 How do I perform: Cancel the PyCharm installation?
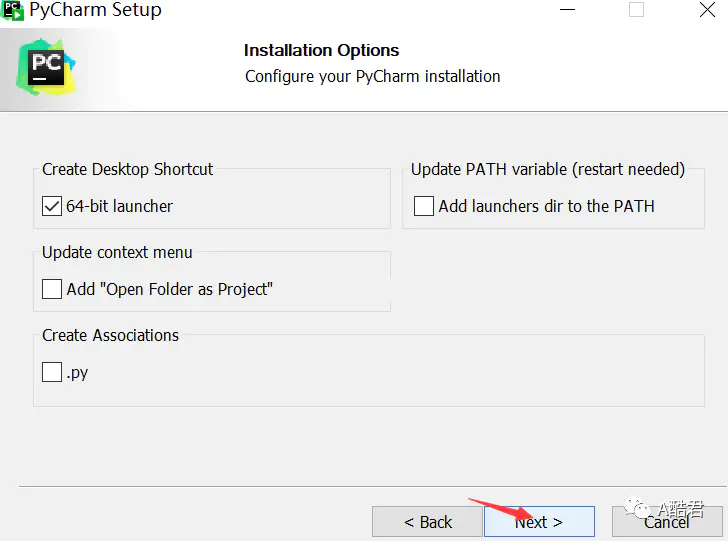[x=666, y=522]
